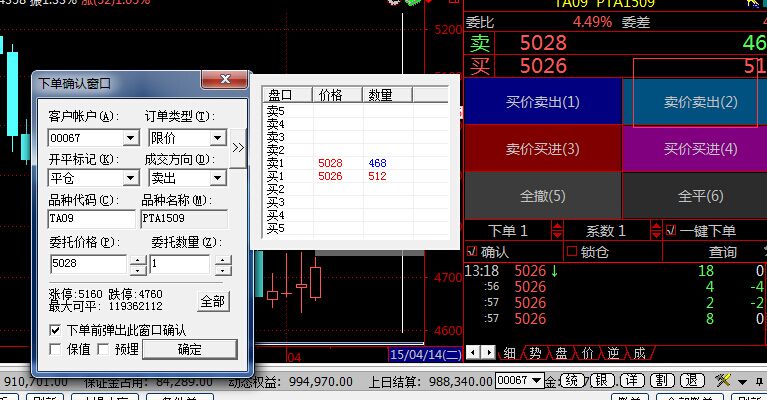Click the 委托价格 price input field
767x400 pixels.
[89, 264]
